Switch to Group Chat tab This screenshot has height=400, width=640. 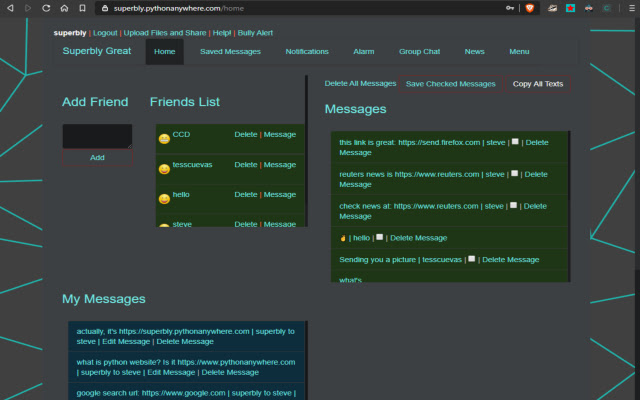(419, 52)
